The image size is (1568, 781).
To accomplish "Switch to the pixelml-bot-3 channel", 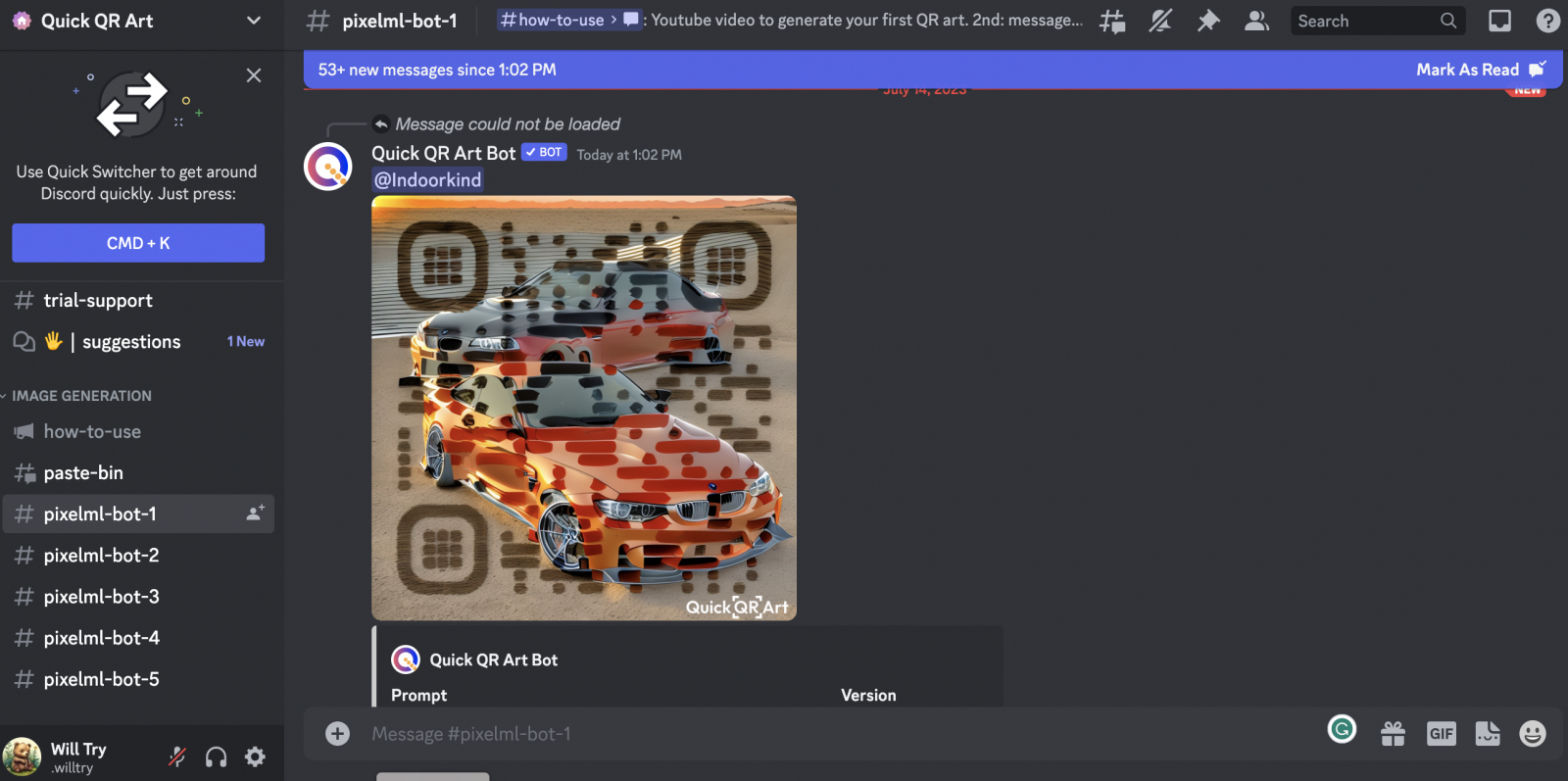I will click(x=138, y=597).
